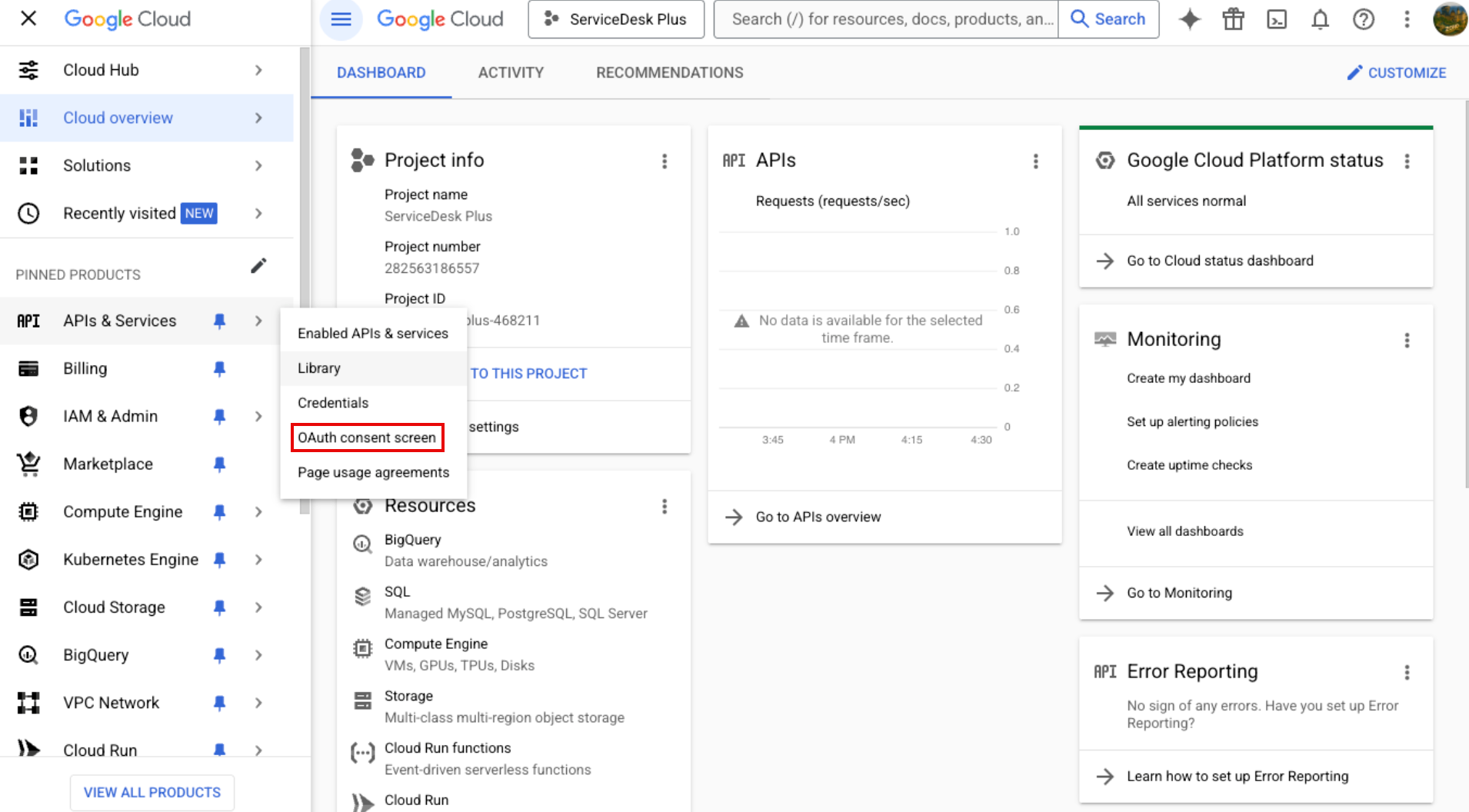The image size is (1469, 812).
Task: Edit pinned products with pencil icon
Action: click(x=258, y=266)
